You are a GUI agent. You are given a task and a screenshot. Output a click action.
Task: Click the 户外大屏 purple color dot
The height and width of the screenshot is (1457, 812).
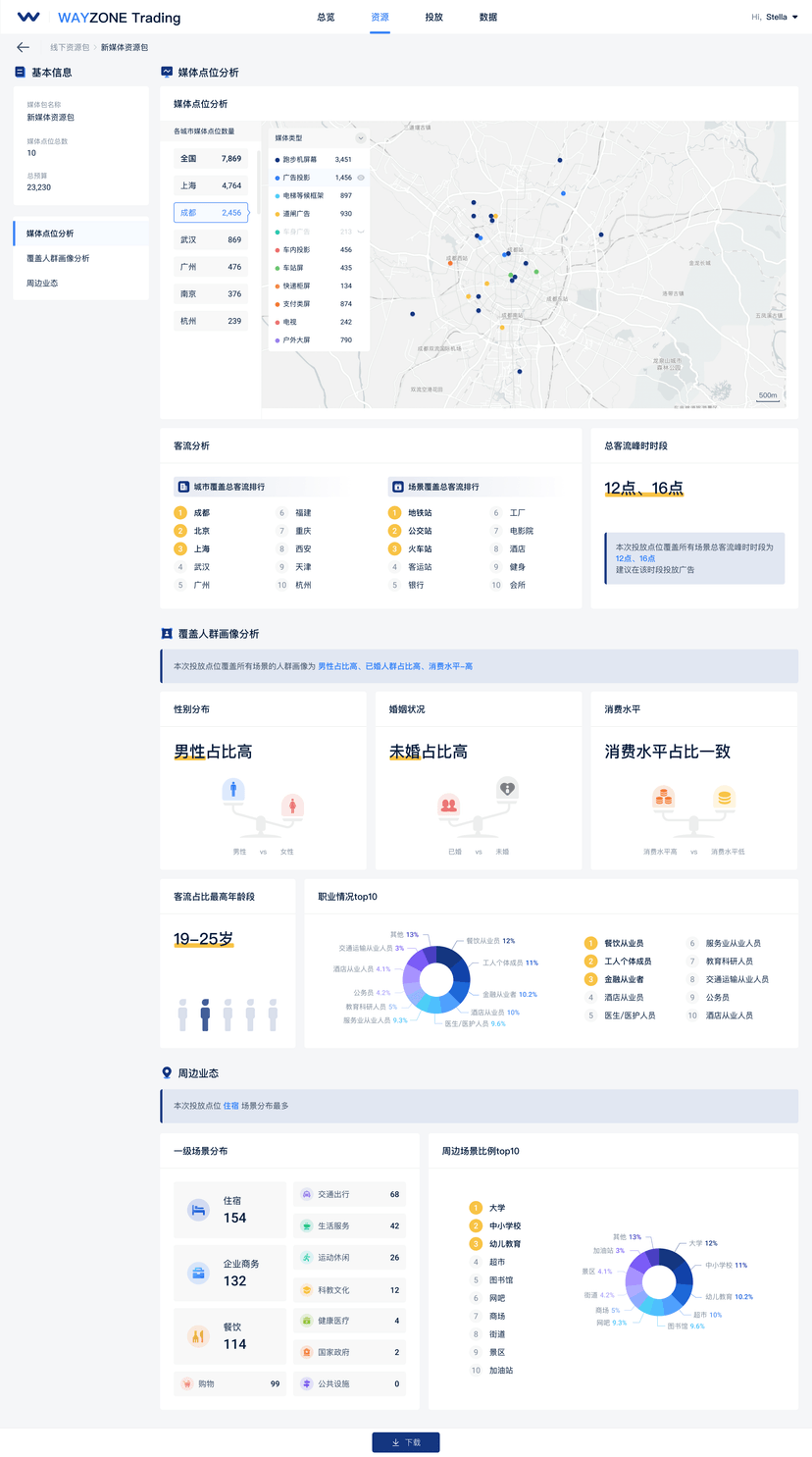tap(278, 340)
